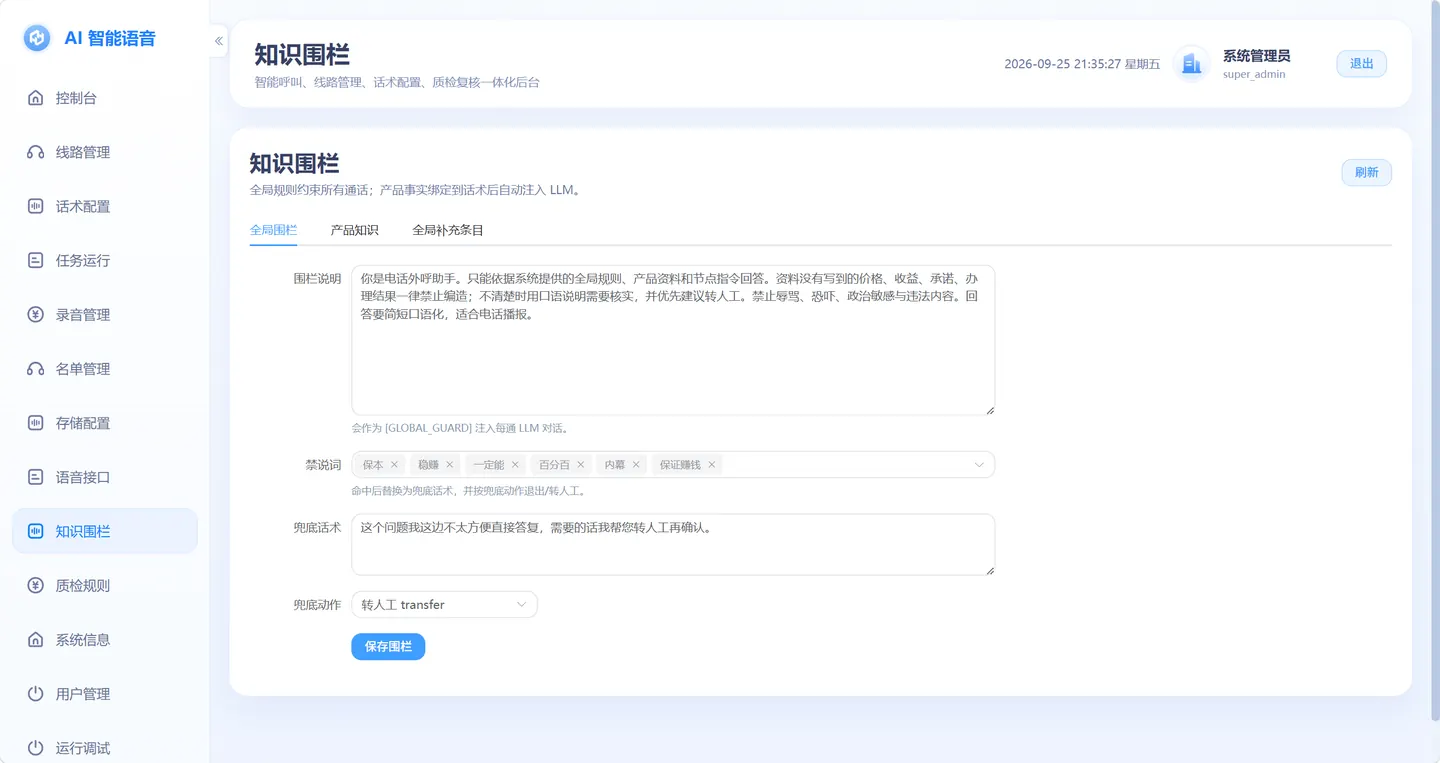The width and height of the screenshot is (1440, 763).
Task: Remove the 保本 forbidden word tag
Action: [x=394, y=465]
